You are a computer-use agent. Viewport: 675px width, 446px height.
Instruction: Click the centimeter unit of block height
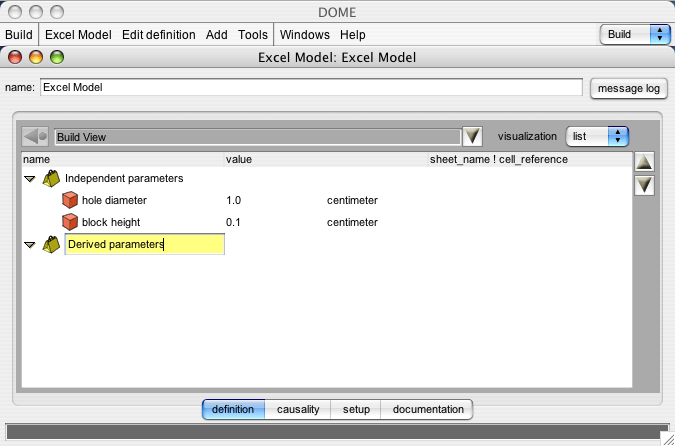(x=352, y=222)
